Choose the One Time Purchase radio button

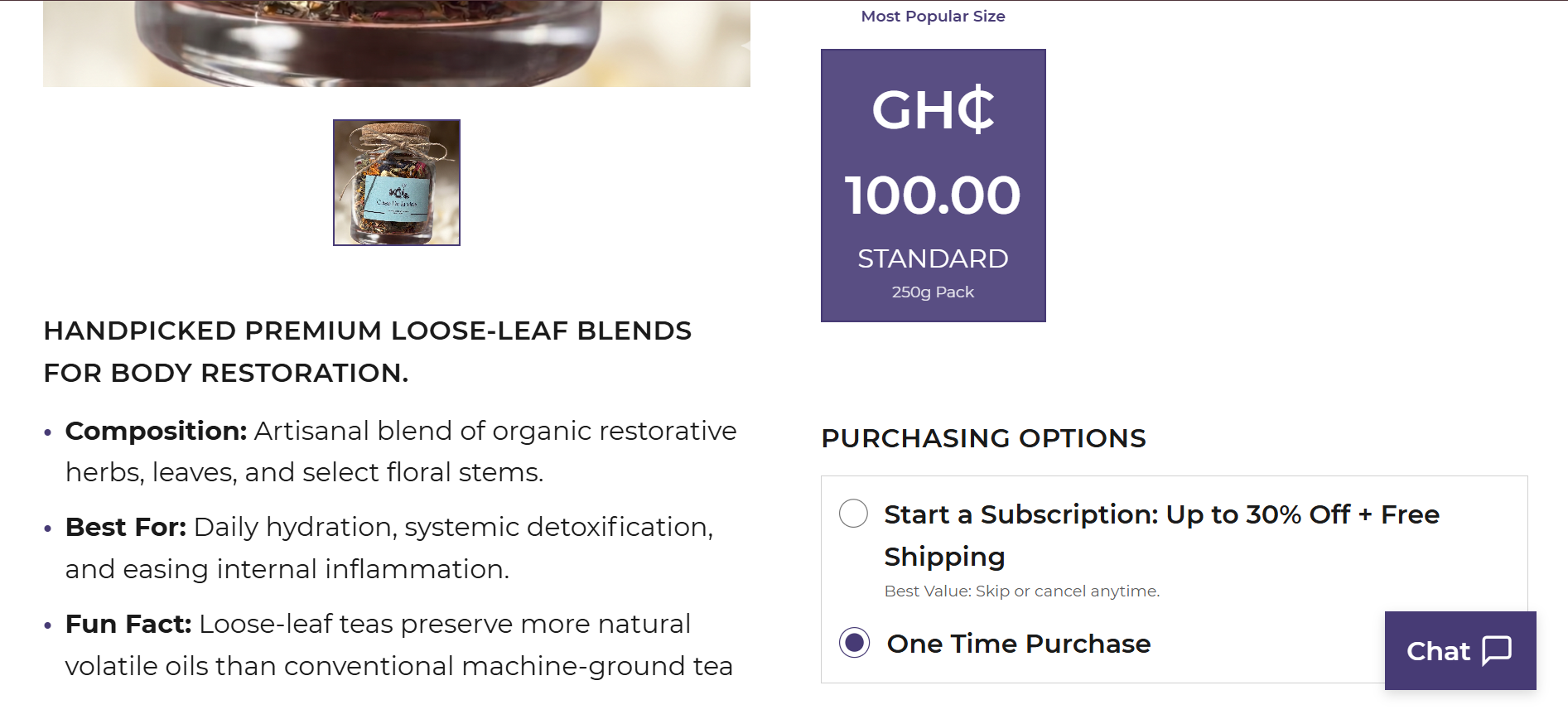coord(854,643)
